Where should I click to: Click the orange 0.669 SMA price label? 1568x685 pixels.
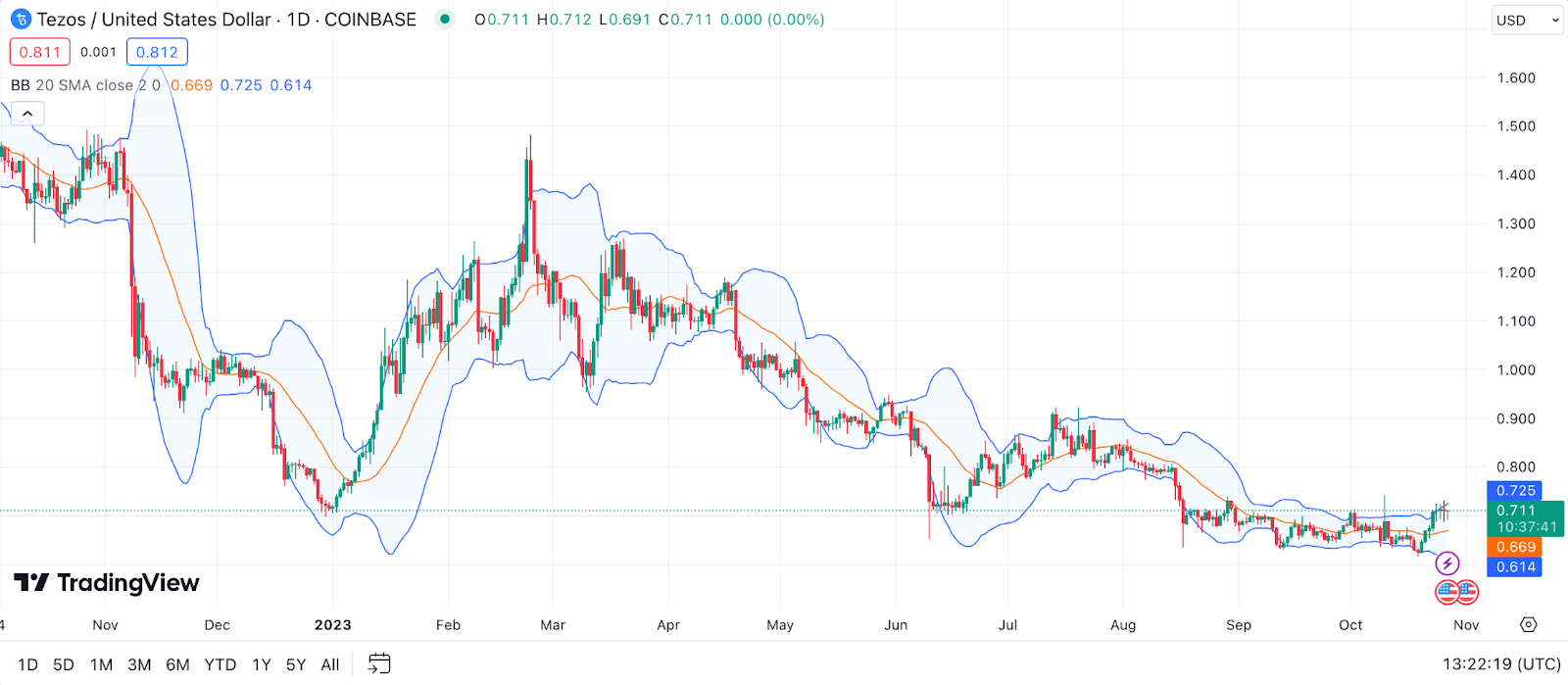1515,548
